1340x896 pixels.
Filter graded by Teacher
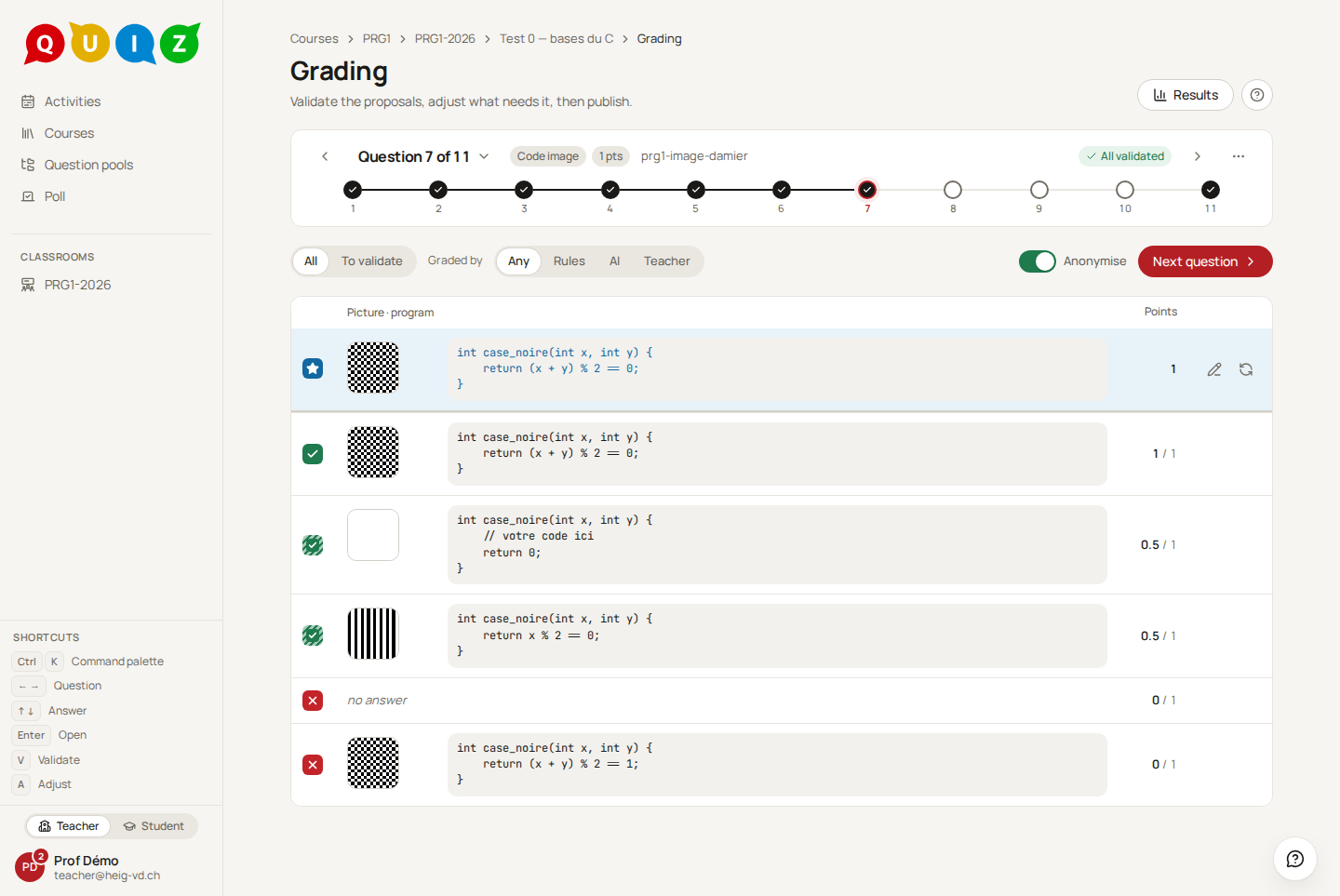(x=667, y=261)
